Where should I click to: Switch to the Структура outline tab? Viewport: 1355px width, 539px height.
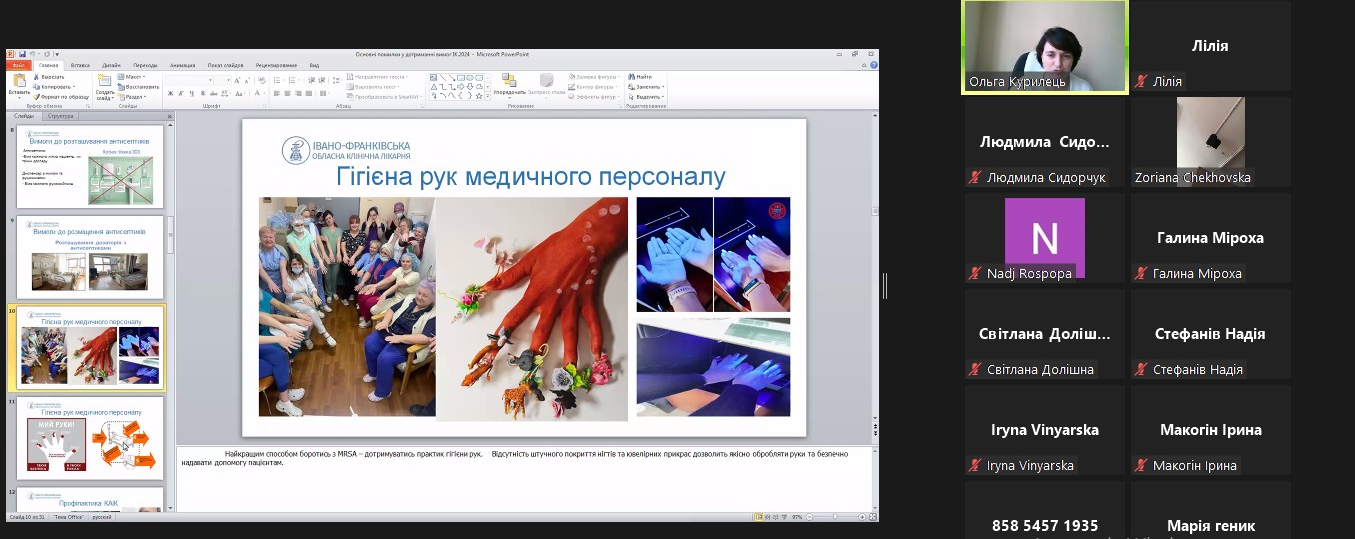click(60, 116)
